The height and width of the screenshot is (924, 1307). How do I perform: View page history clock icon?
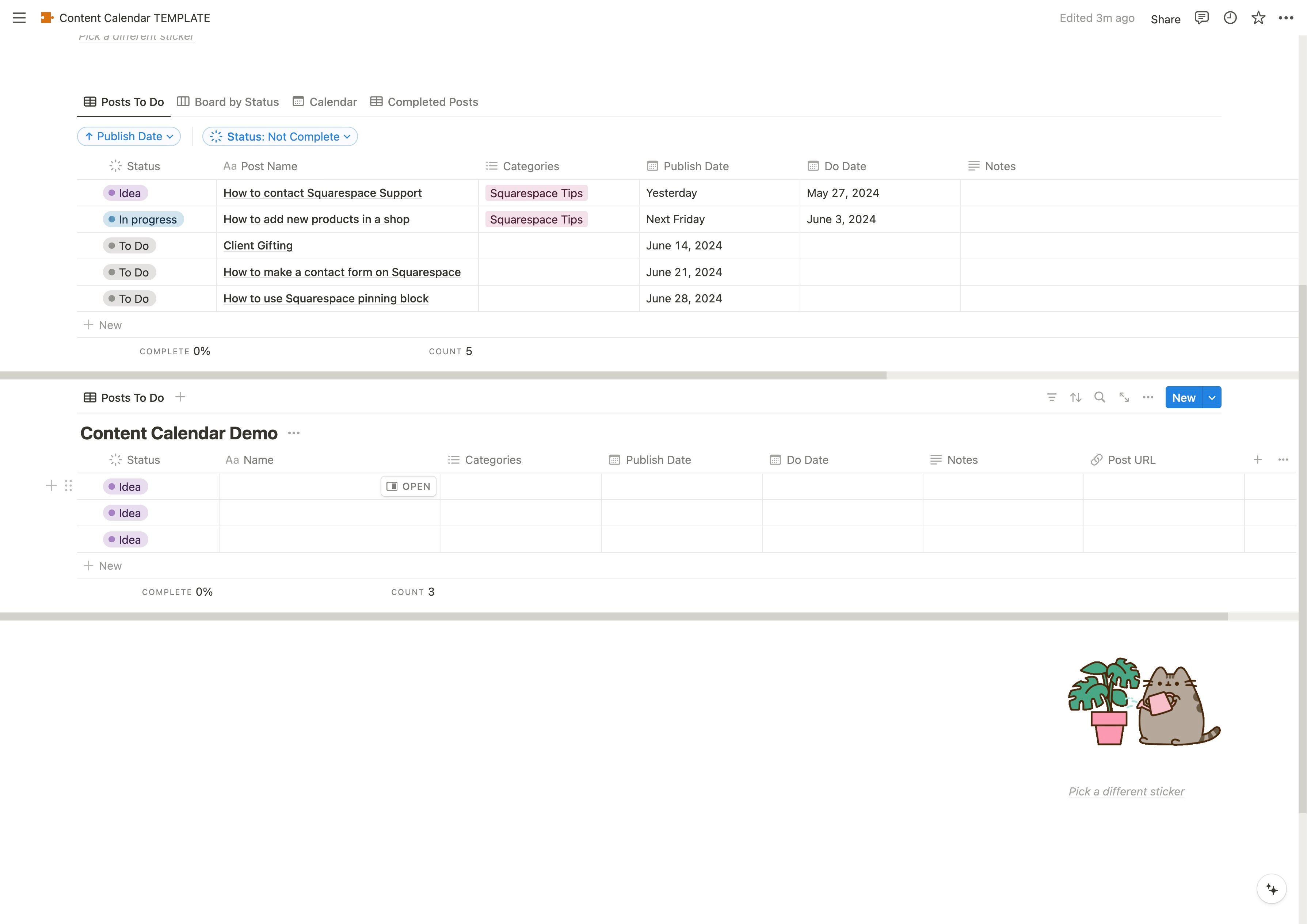coord(1230,18)
